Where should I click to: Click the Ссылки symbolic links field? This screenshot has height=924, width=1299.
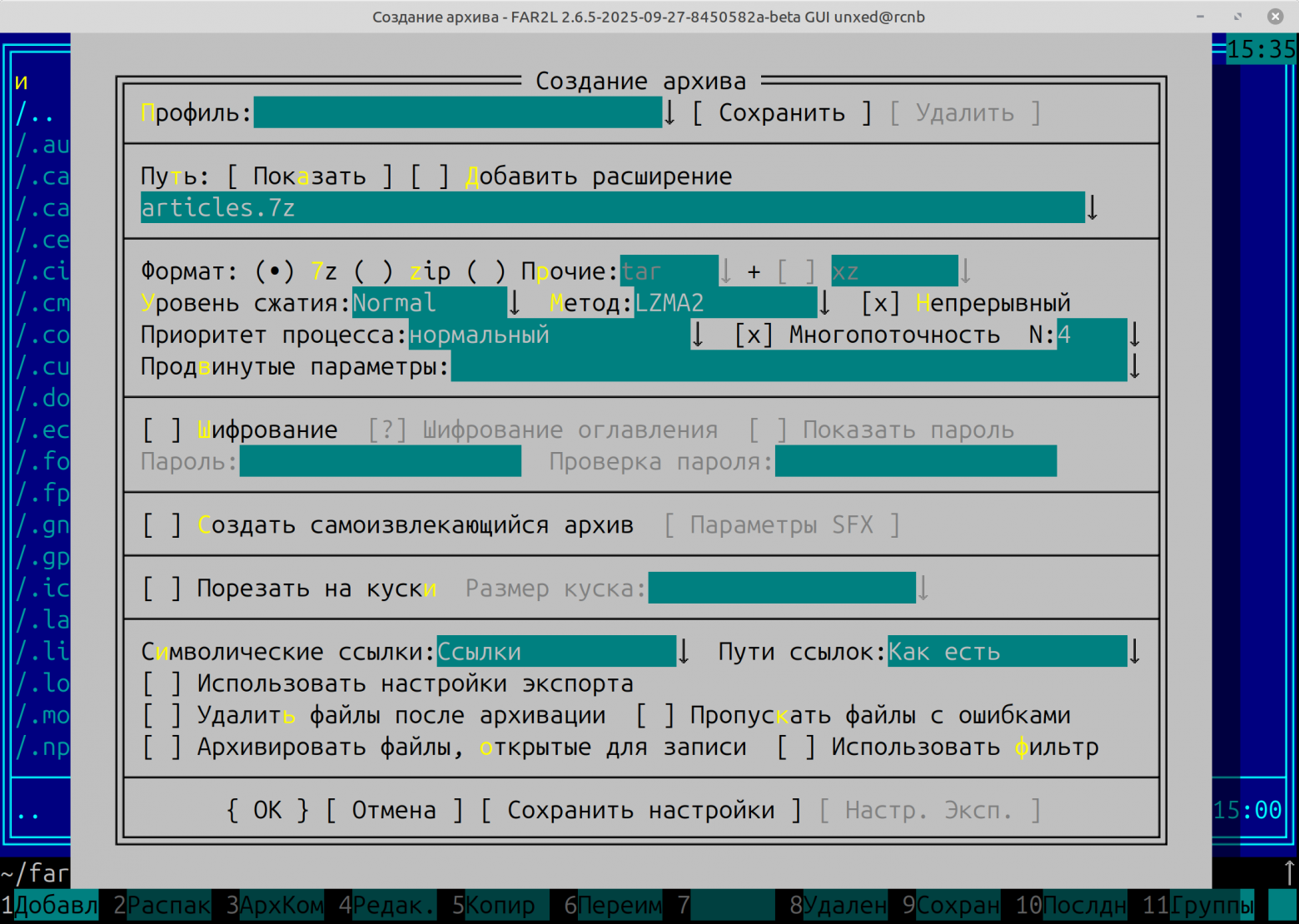tap(556, 652)
